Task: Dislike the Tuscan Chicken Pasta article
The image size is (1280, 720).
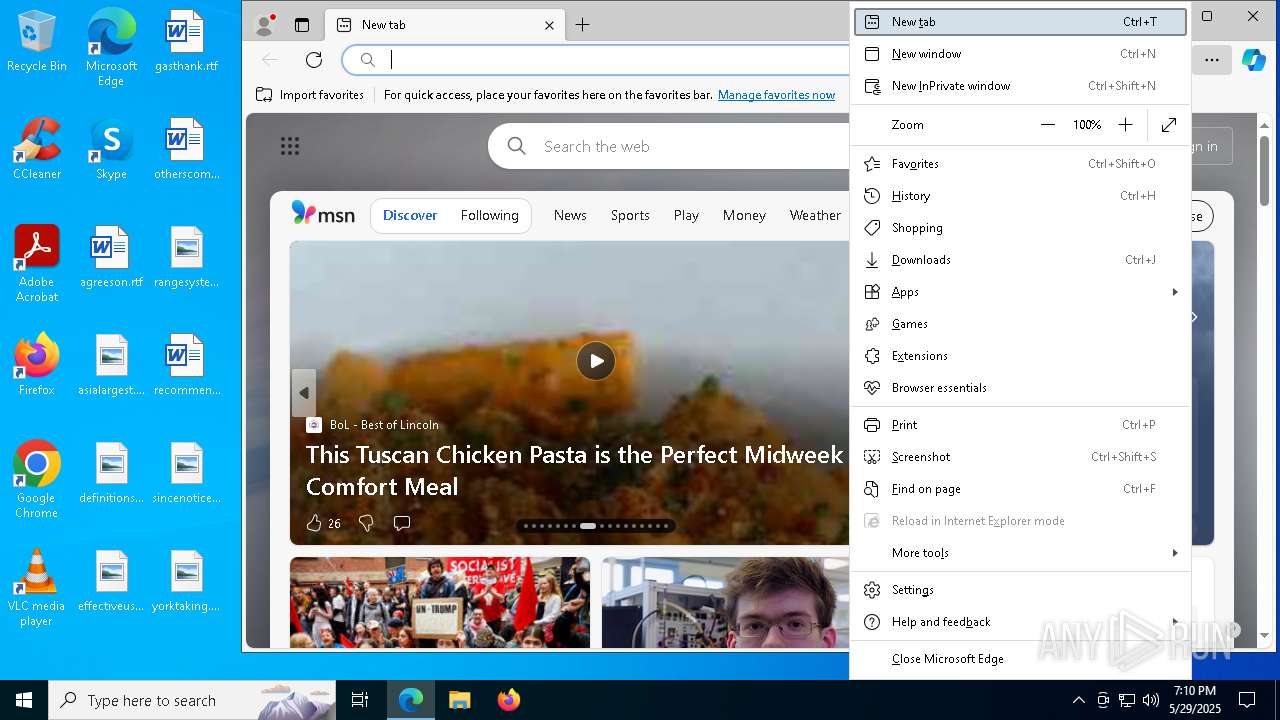Action: pyautogui.click(x=366, y=523)
